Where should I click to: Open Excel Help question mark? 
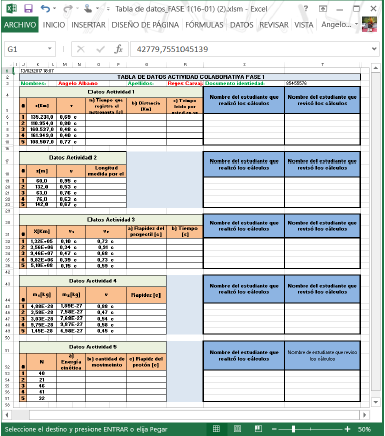pyautogui.click(x=306, y=8)
